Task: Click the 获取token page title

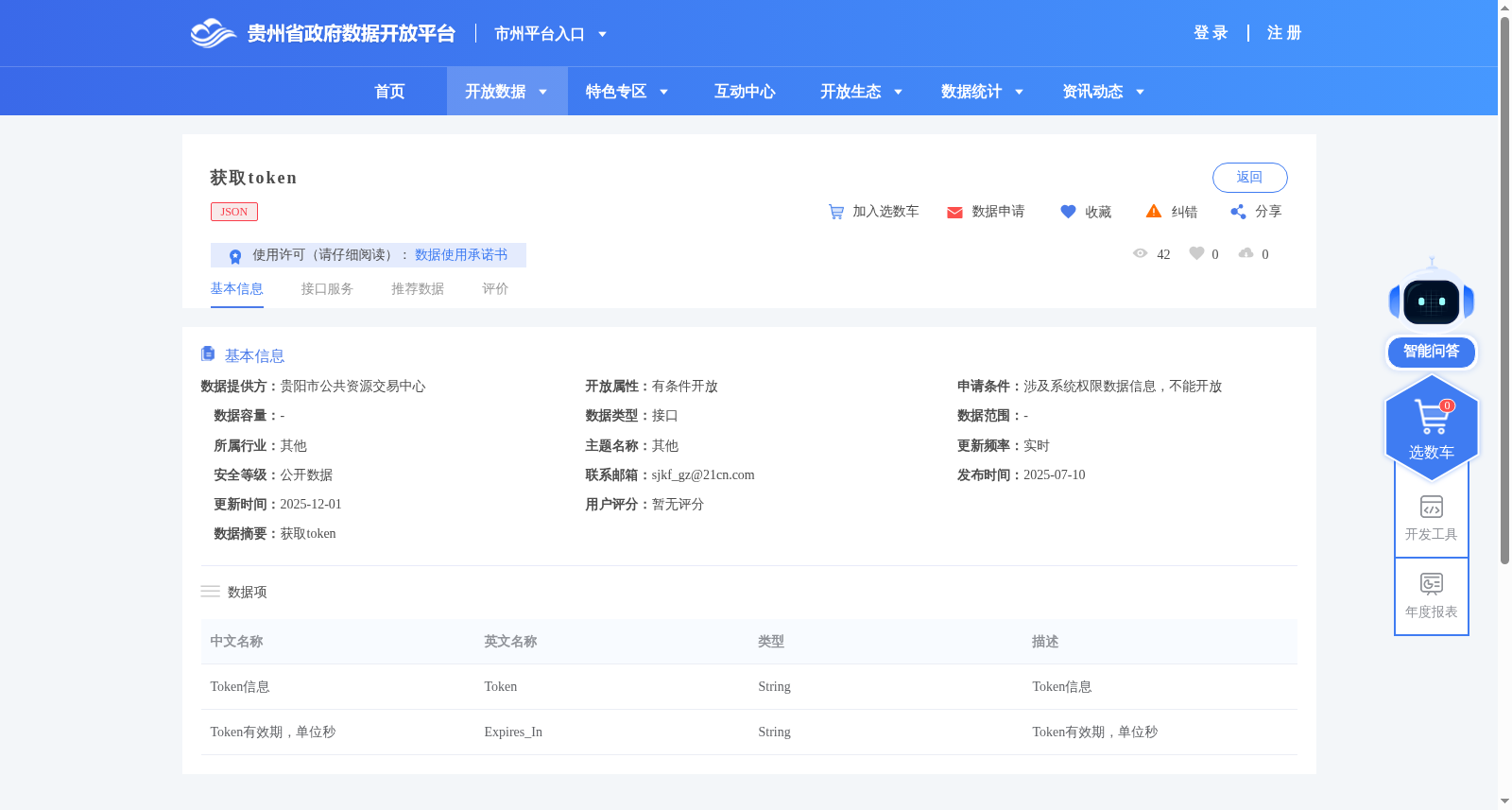Action: pyautogui.click(x=253, y=178)
